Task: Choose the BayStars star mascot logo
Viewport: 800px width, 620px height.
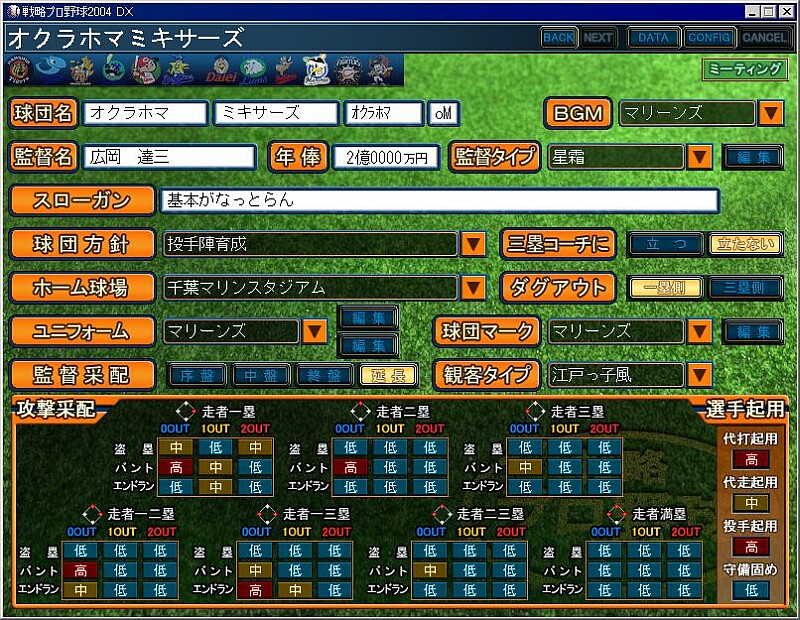Action: pyautogui.click(x=178, y=69)
